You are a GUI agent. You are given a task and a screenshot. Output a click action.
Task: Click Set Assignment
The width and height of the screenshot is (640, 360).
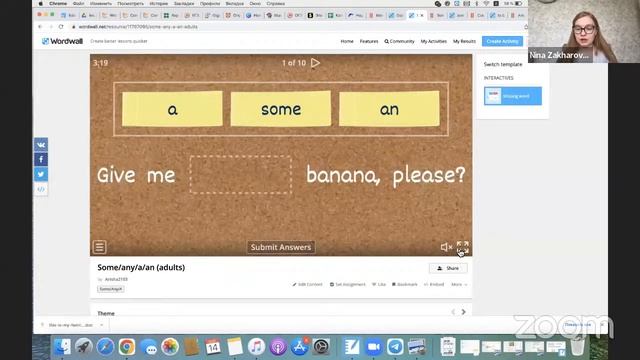click(348, 284)
